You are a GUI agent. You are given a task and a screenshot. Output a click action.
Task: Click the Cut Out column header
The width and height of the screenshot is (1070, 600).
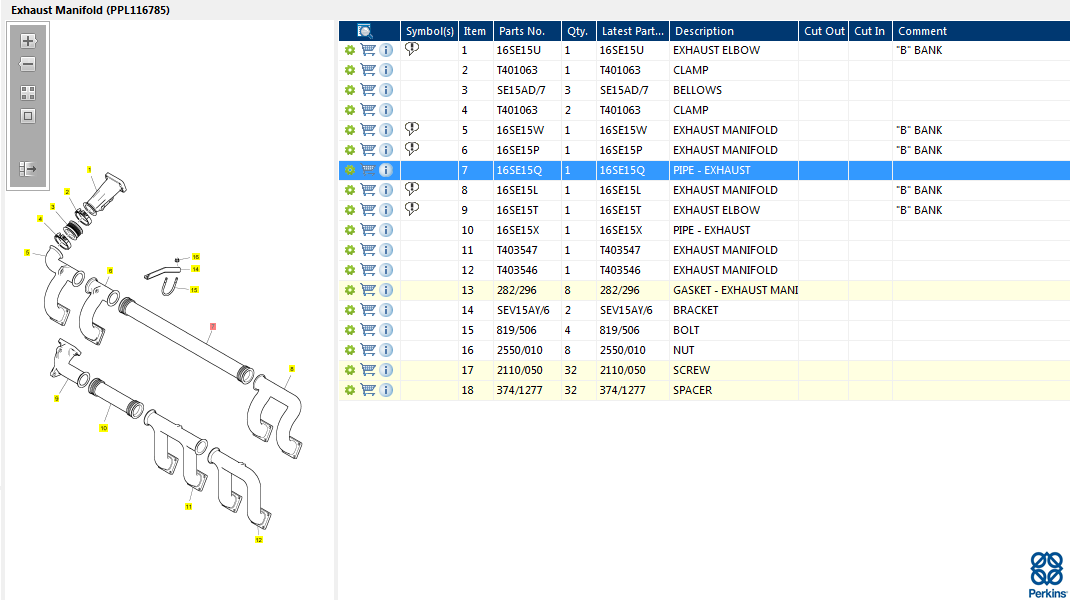[x=824, y=31]
